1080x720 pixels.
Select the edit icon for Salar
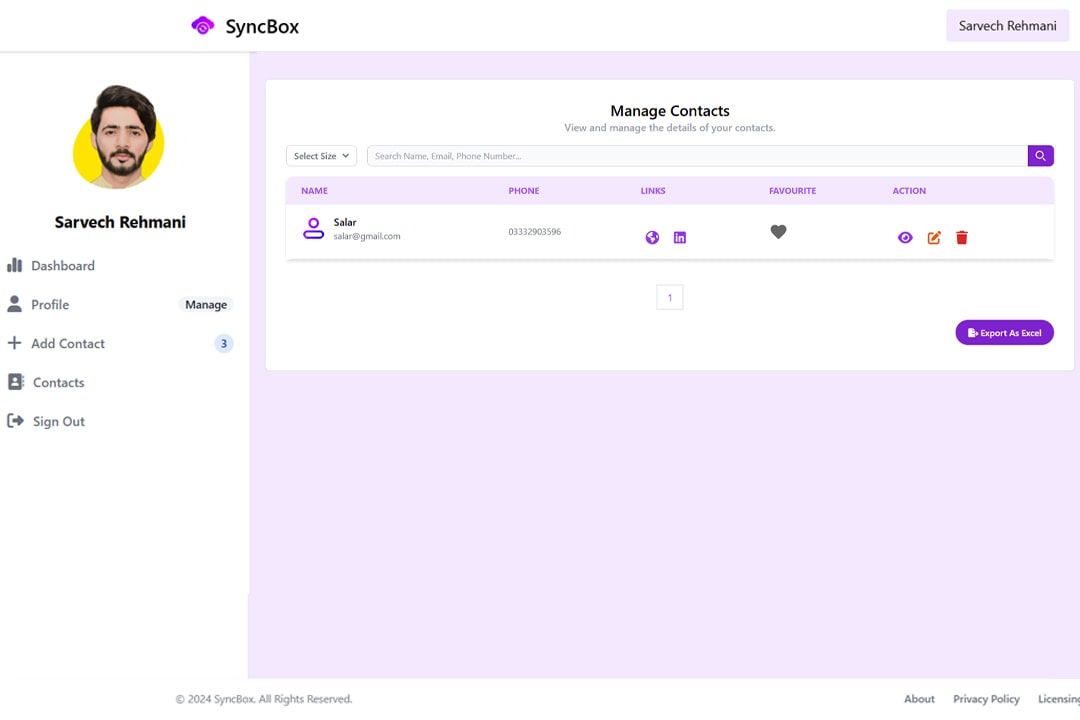coord(934,237)
